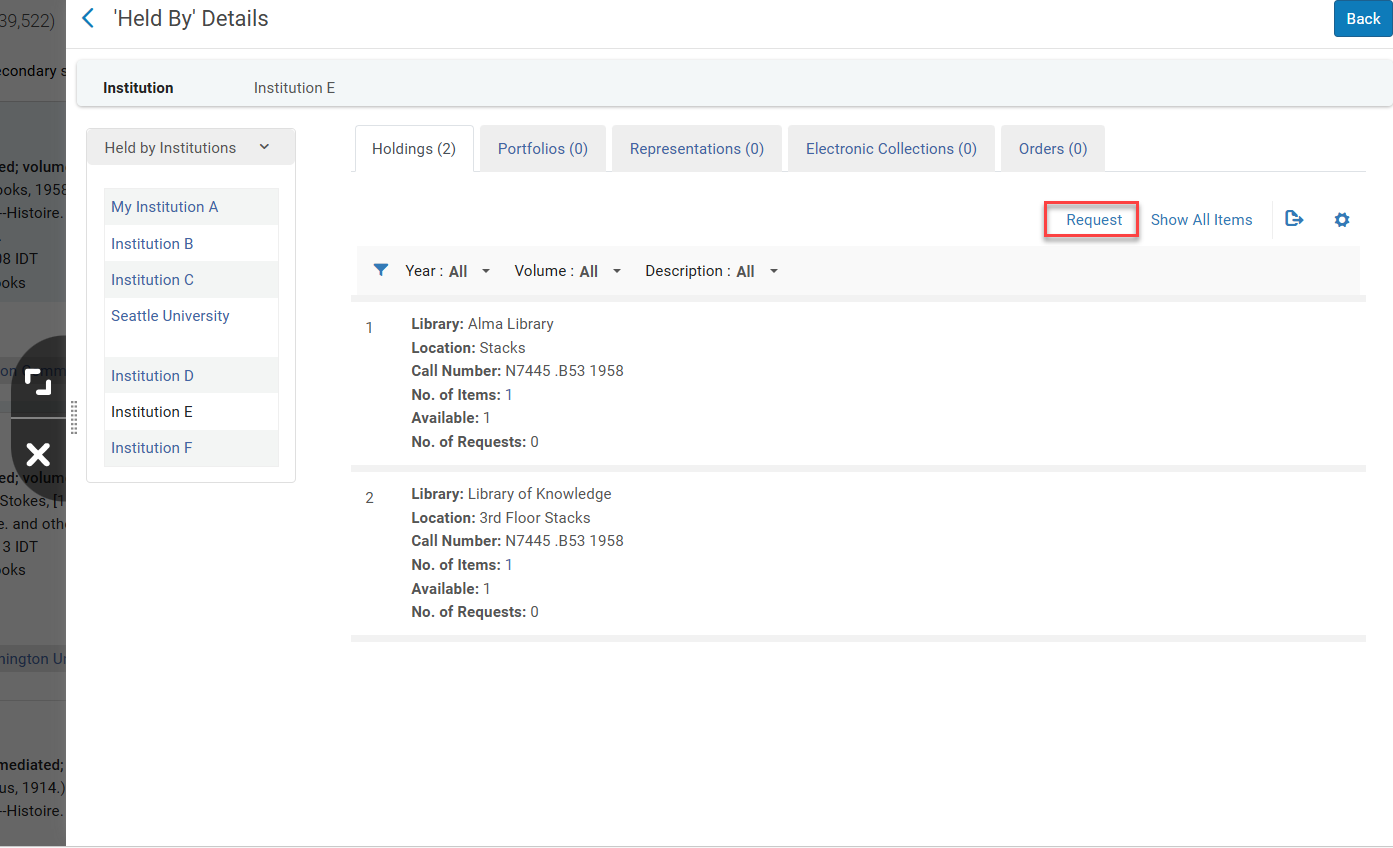Click the panel drag handle dots

(74, 417)
